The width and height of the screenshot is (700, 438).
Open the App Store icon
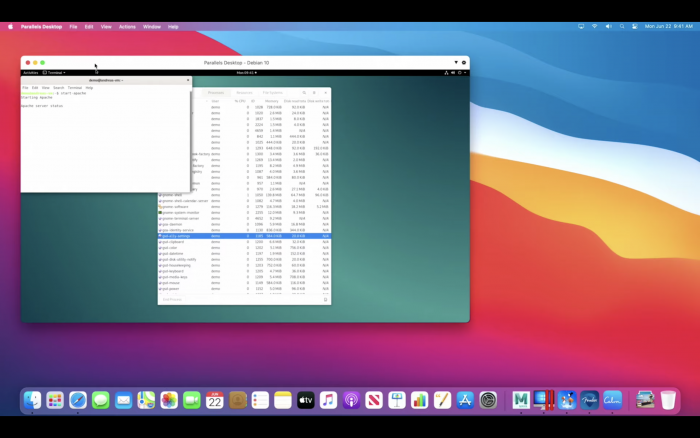coord(465,400)
